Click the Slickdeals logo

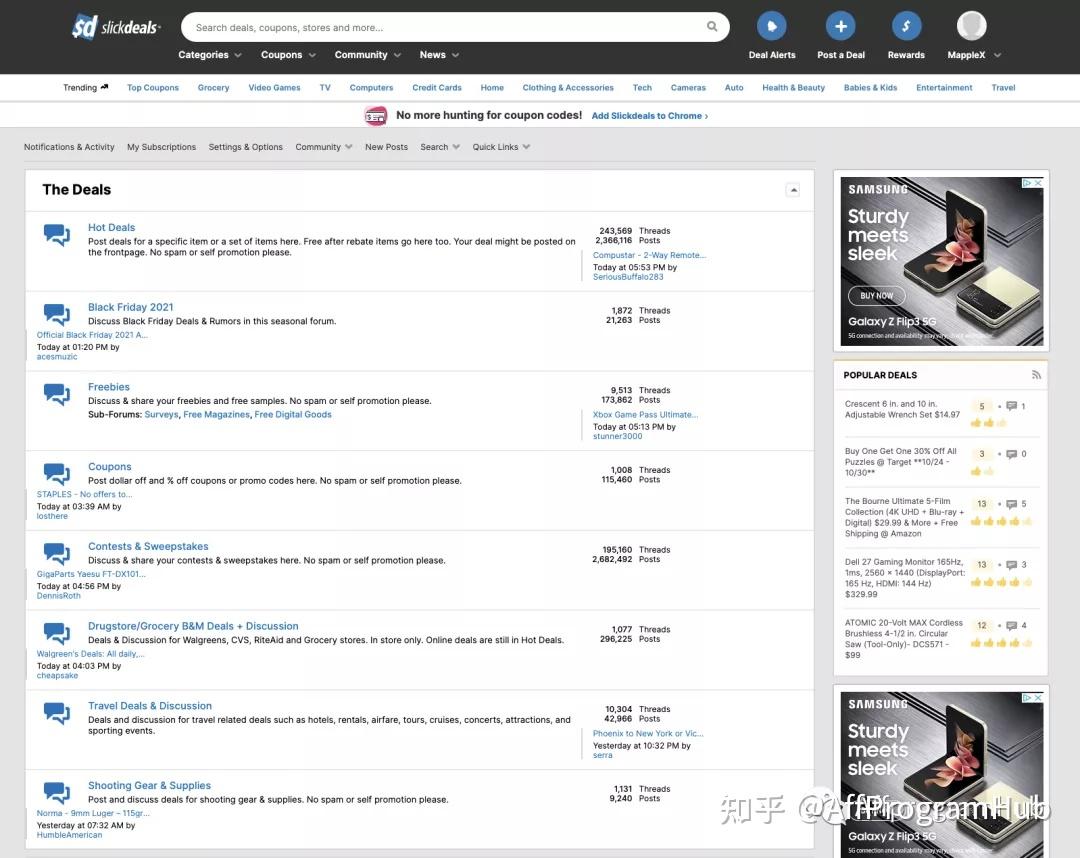[116, 28]
